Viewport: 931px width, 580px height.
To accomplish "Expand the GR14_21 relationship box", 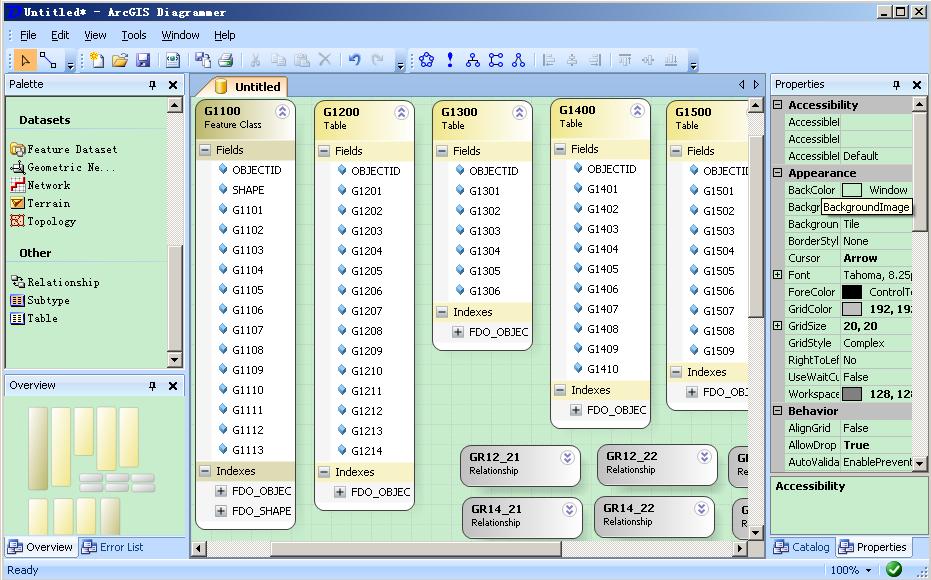I will 569,509.
